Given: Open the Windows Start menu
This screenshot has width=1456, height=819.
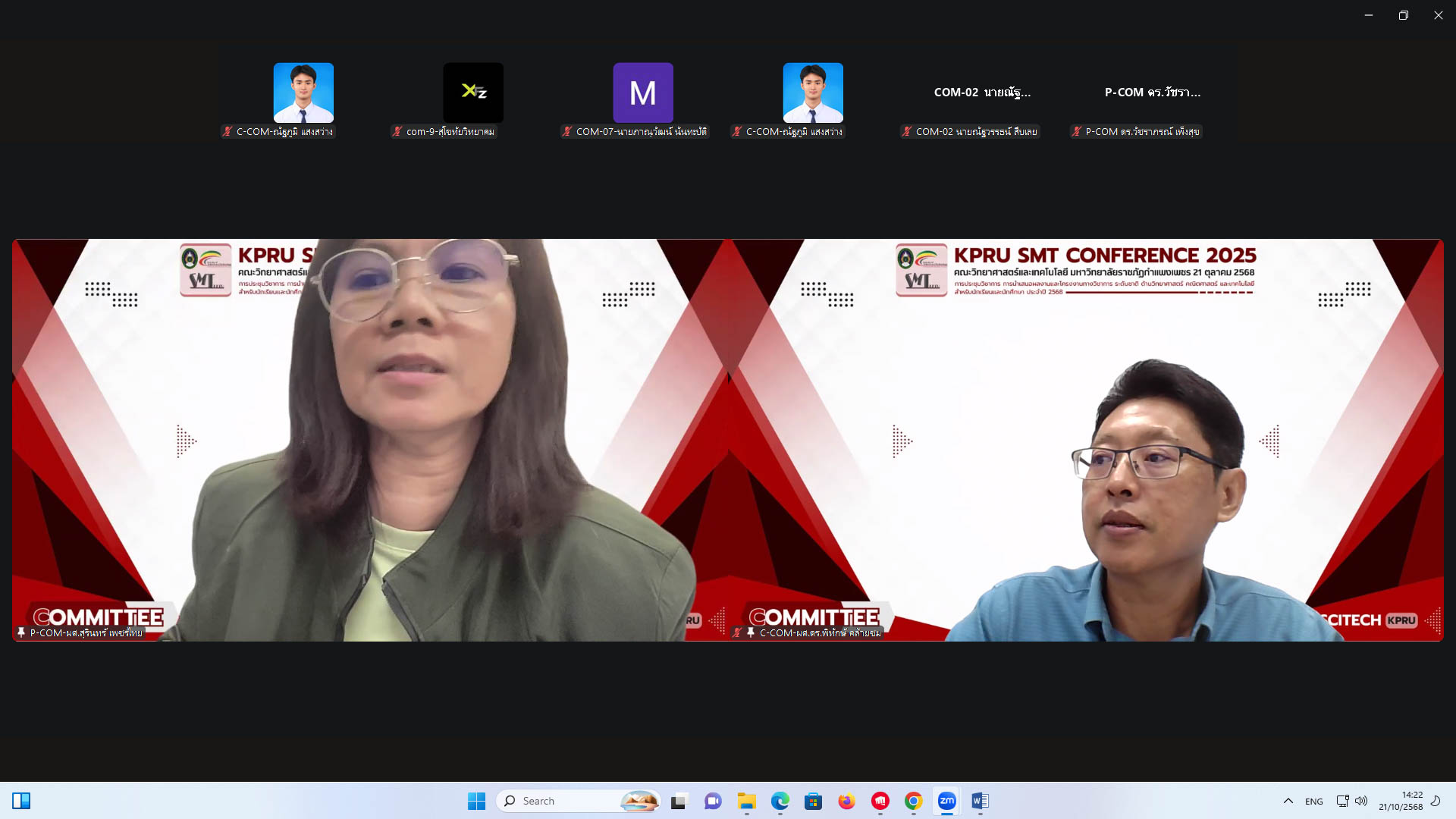Looking at the screenshot, I should [x=476, y=801].
